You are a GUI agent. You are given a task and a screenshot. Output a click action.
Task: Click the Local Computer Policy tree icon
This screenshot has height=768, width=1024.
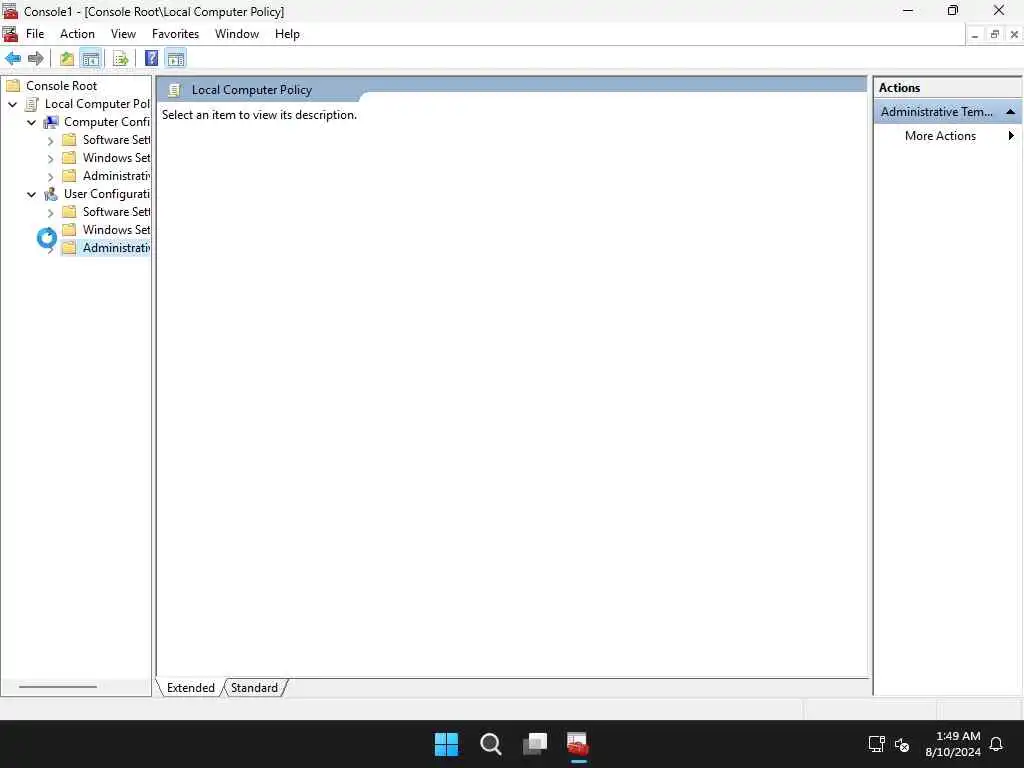tap(32, 104)
